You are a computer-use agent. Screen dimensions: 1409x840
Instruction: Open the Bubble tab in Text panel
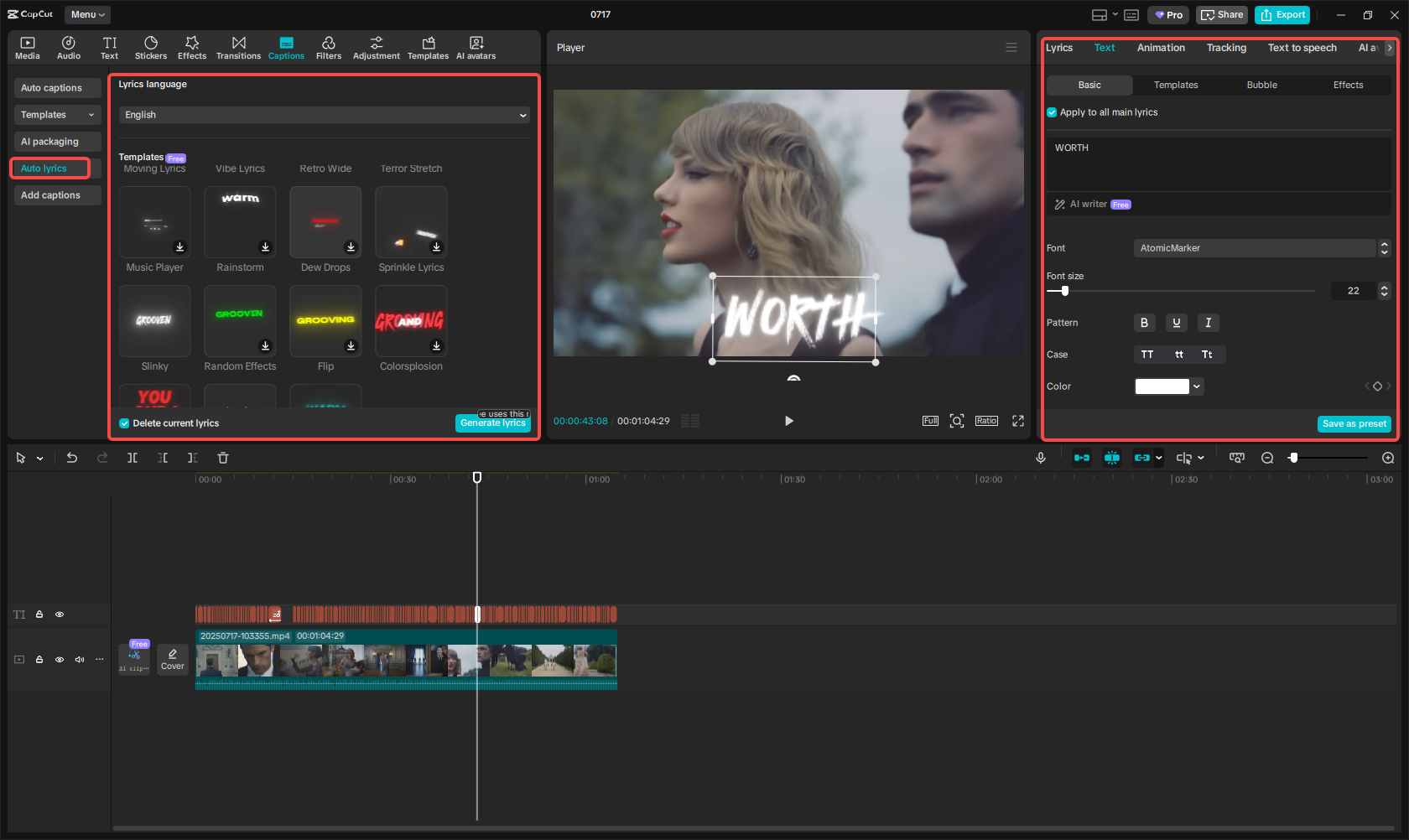1261,85
